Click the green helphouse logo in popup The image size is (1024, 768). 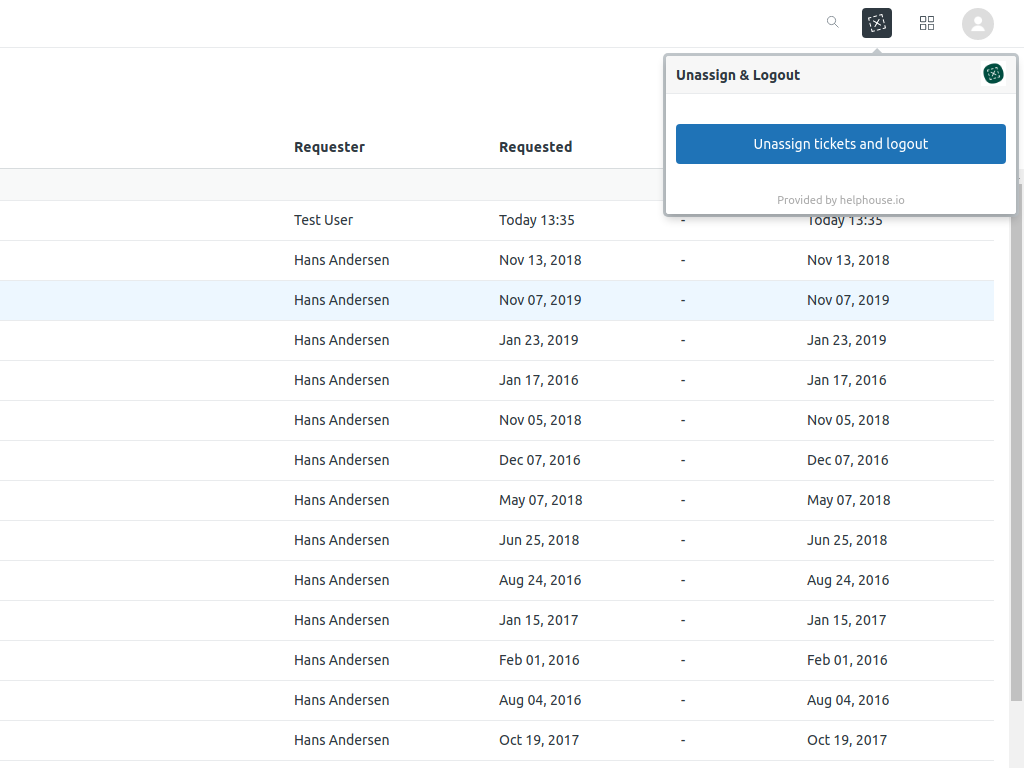click(993, 74)
